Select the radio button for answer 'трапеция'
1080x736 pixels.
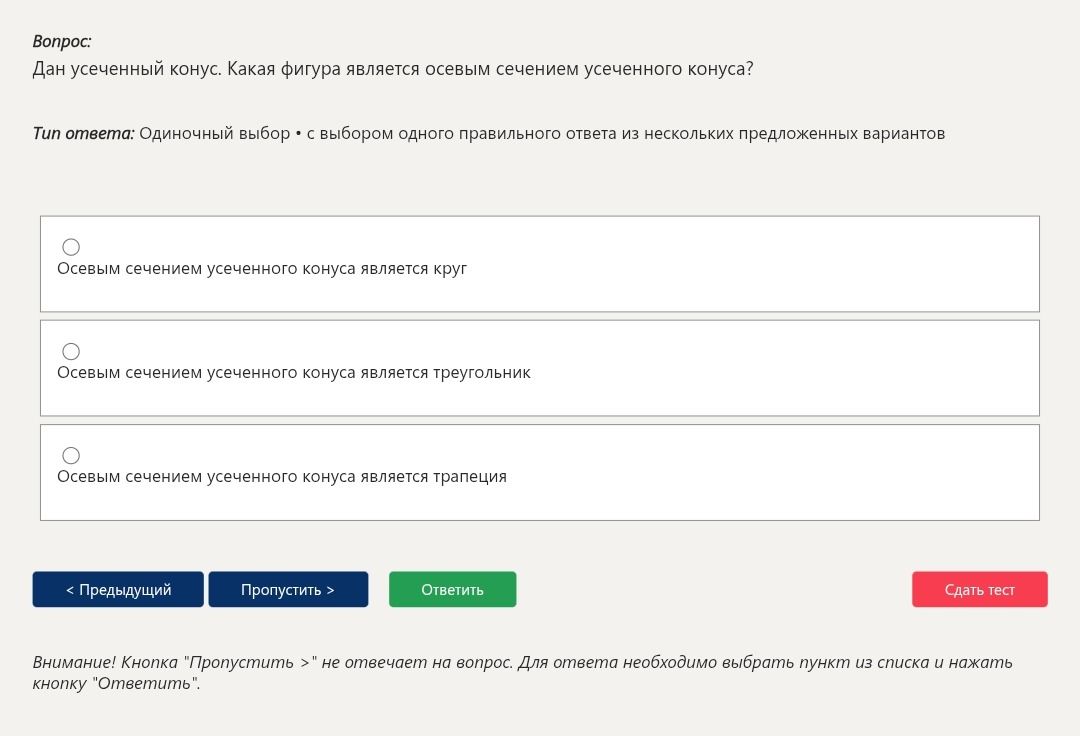(x=71, y=455)
